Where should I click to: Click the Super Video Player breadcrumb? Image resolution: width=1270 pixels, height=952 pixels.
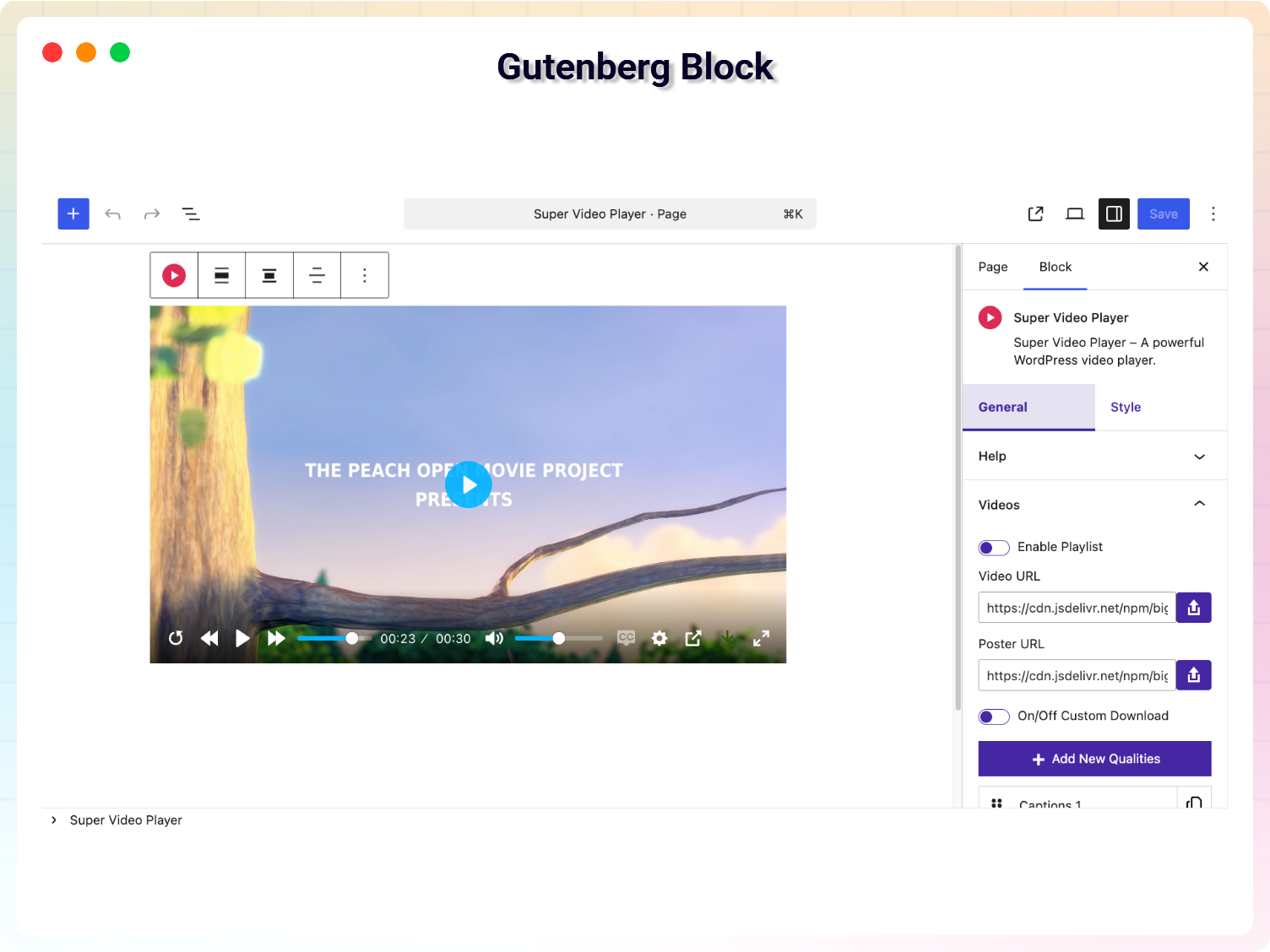(x=126, y=820)
